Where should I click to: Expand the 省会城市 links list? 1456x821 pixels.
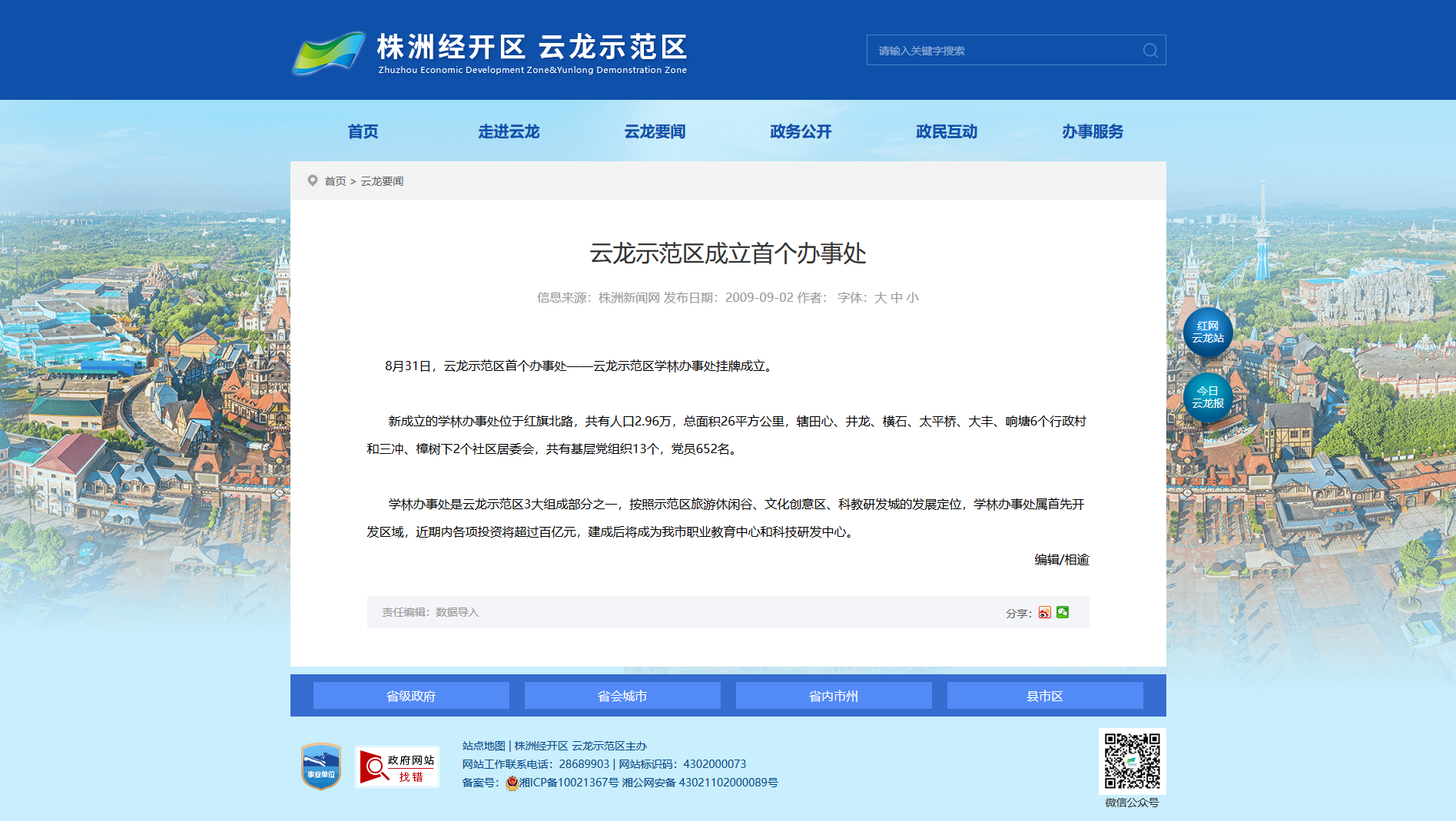(x=622, y=696)
